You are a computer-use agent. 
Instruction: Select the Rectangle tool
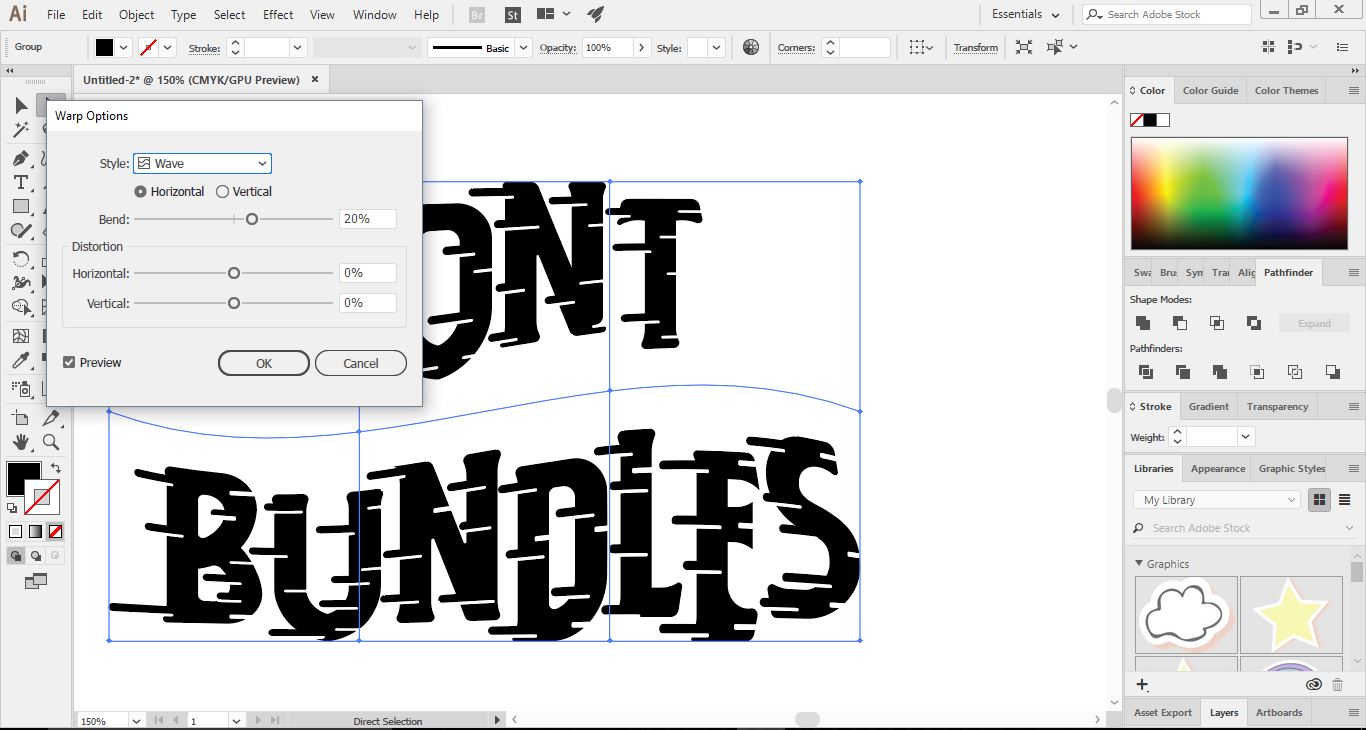21,206
